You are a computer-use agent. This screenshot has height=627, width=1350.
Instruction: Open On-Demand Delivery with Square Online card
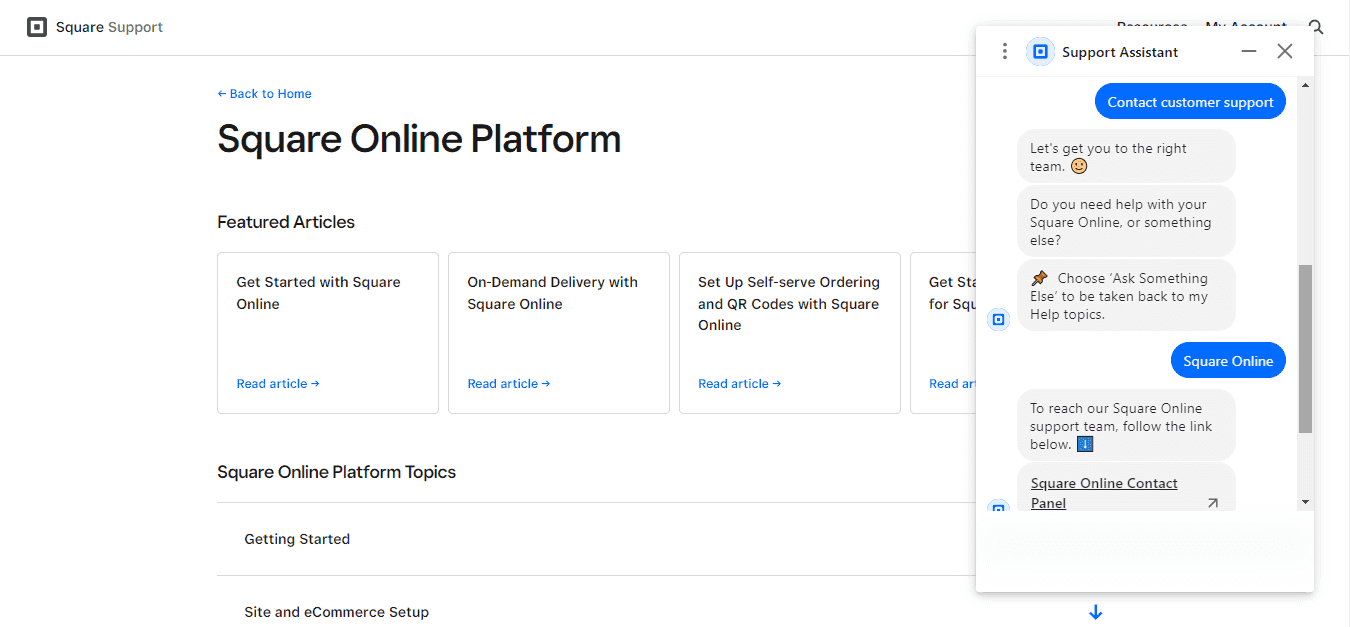point(559,333)
